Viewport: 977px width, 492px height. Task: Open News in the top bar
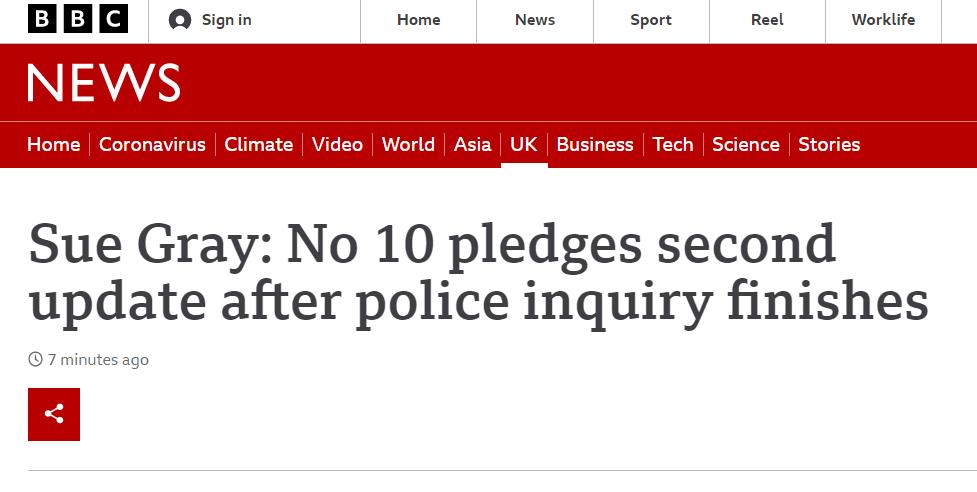click(x=535, y=20)
